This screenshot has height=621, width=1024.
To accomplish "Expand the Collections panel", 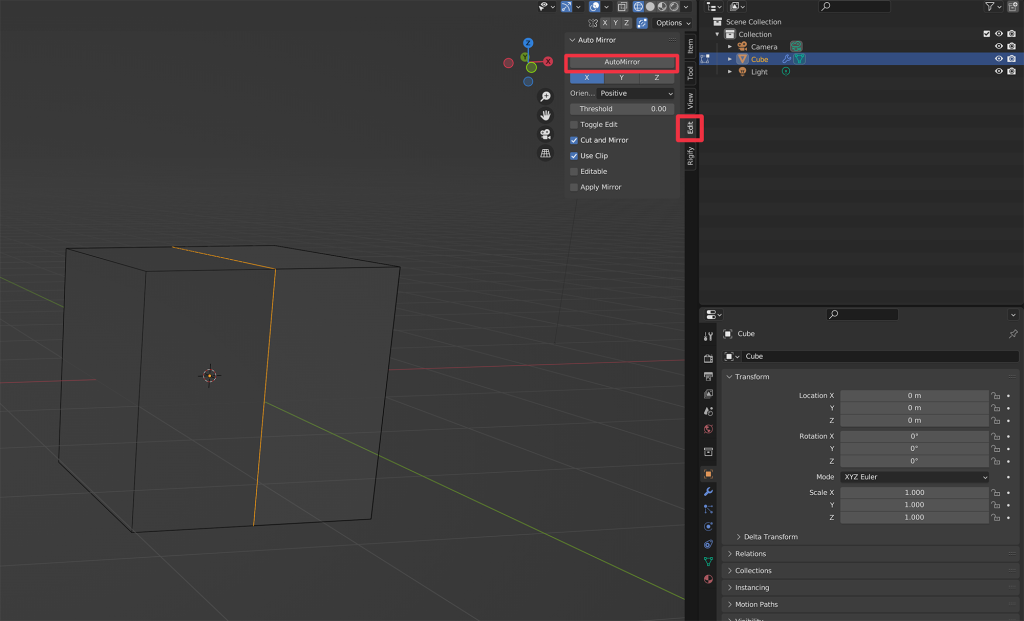I will (x=729, y=571).
